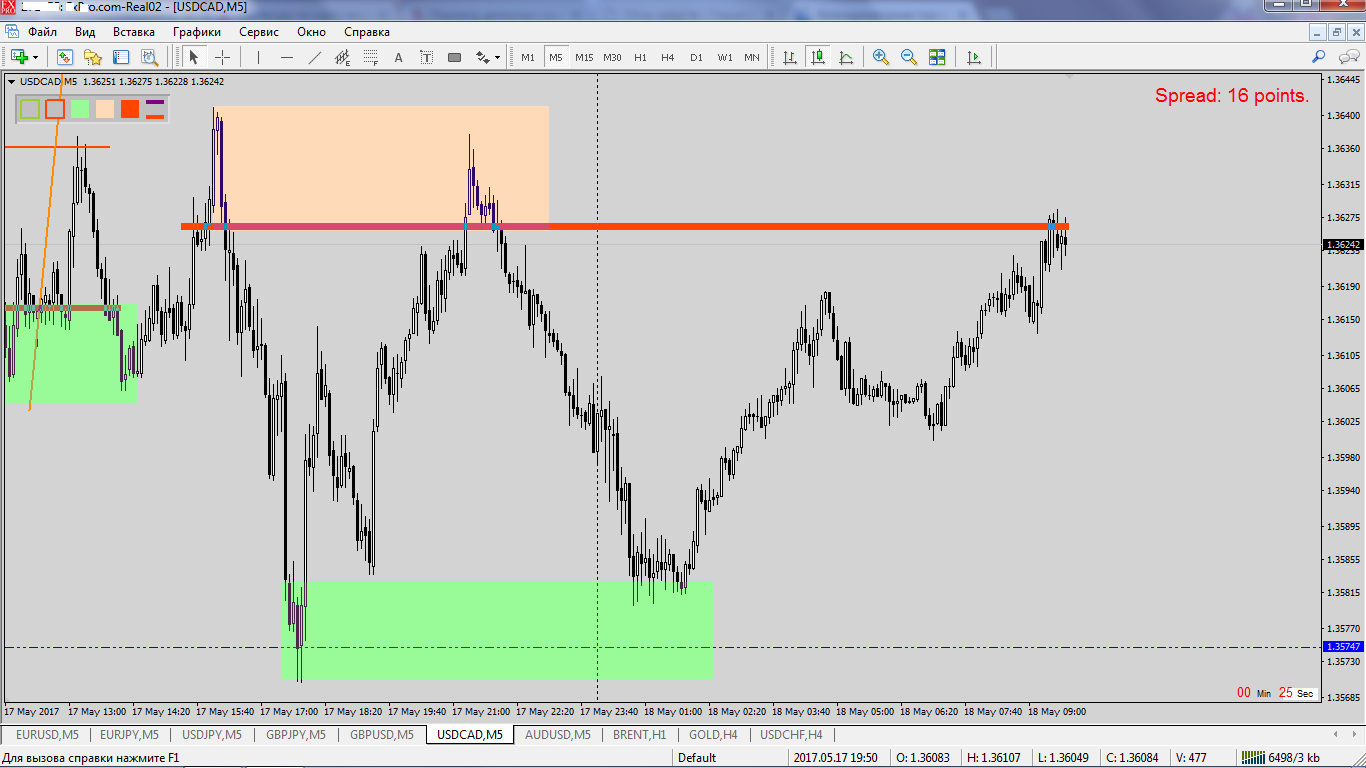1366x768 pixels.
Task: Open the Terminal window icon
Action: [121, 57]
